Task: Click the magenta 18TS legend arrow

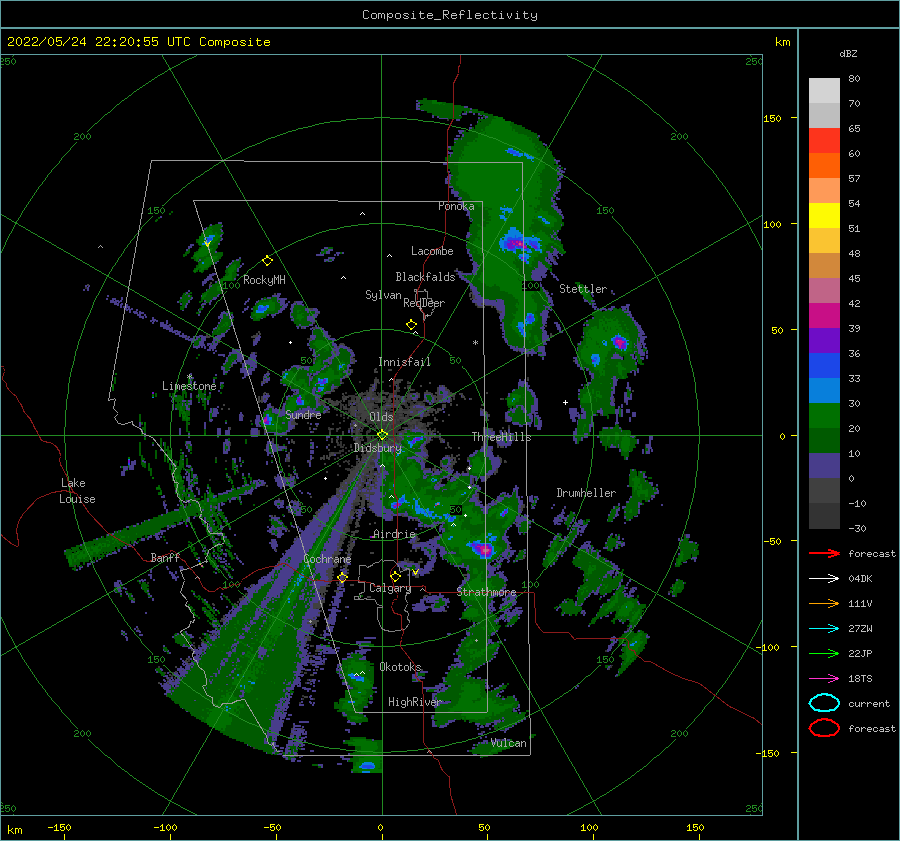Action: coord(824,679)
